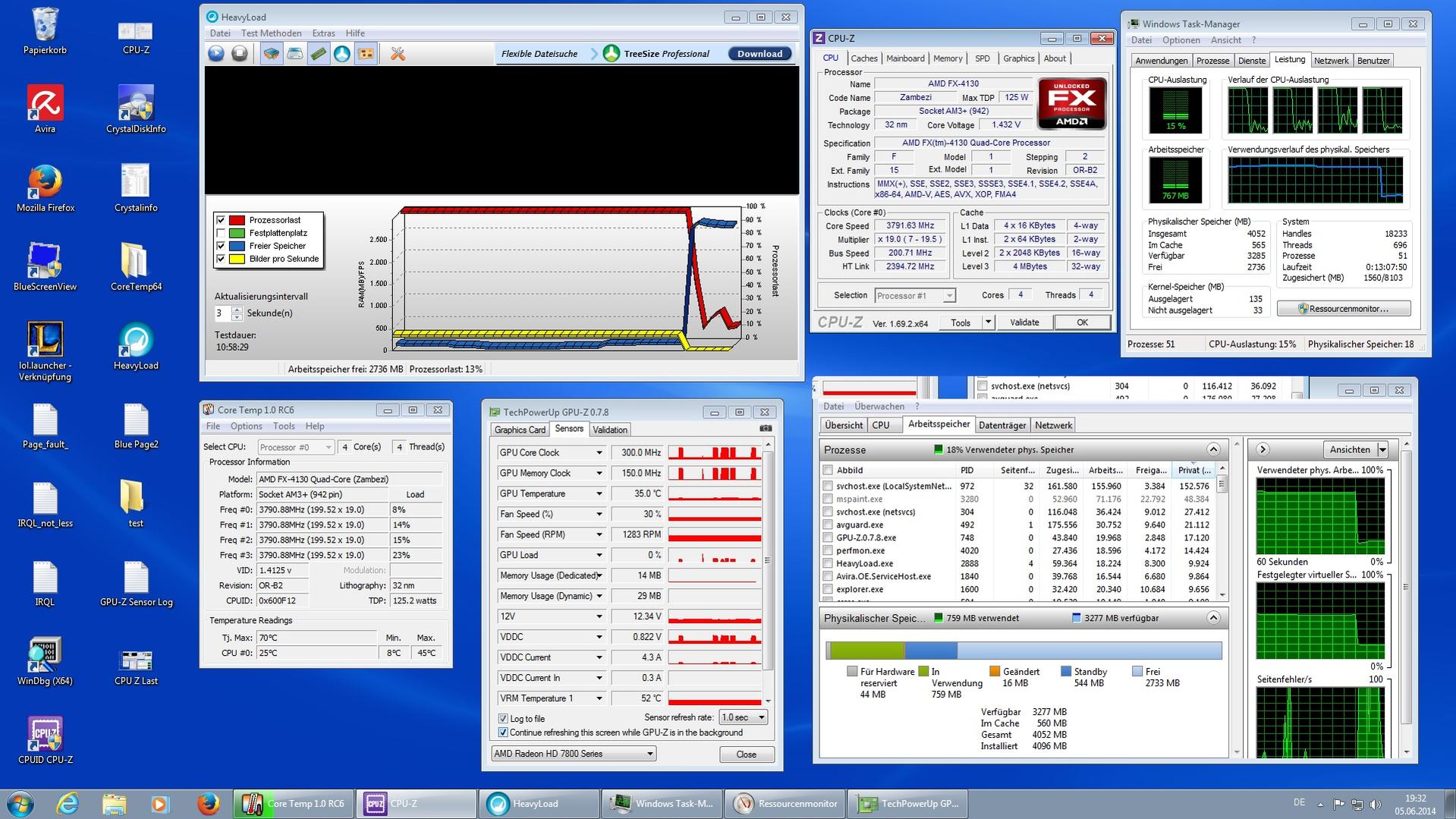This screenshot has height=819, width=1456.
Task: Click the GPU-Z screenshot camera icon
Action: pyautogui.click(x=766, y=429)
